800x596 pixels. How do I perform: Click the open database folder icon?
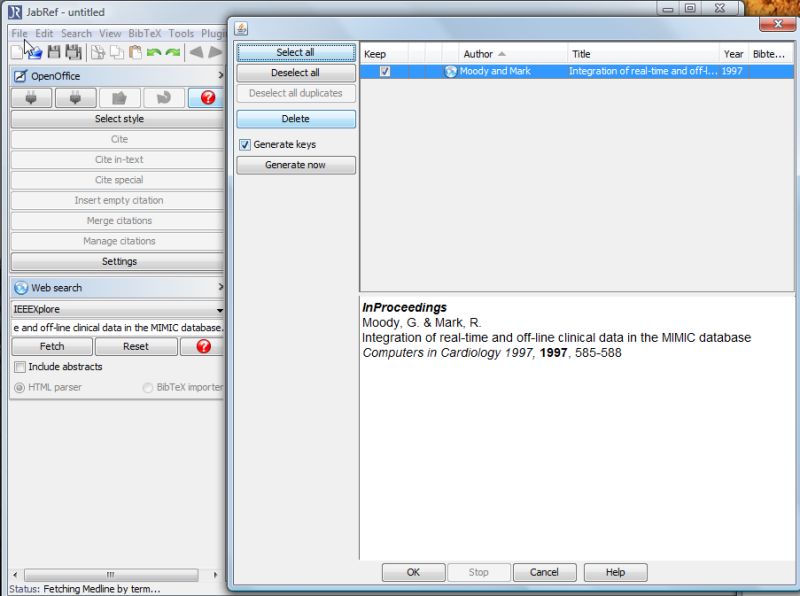click(x=35, y=52)
